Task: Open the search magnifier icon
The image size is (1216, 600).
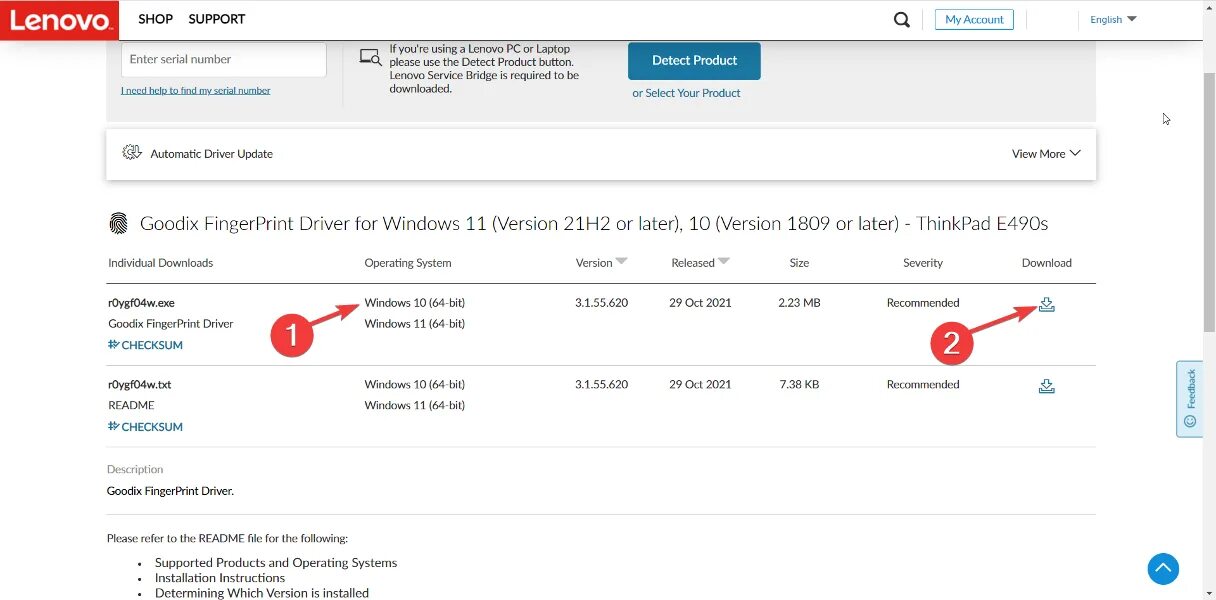Action: [x=902, y=19]
